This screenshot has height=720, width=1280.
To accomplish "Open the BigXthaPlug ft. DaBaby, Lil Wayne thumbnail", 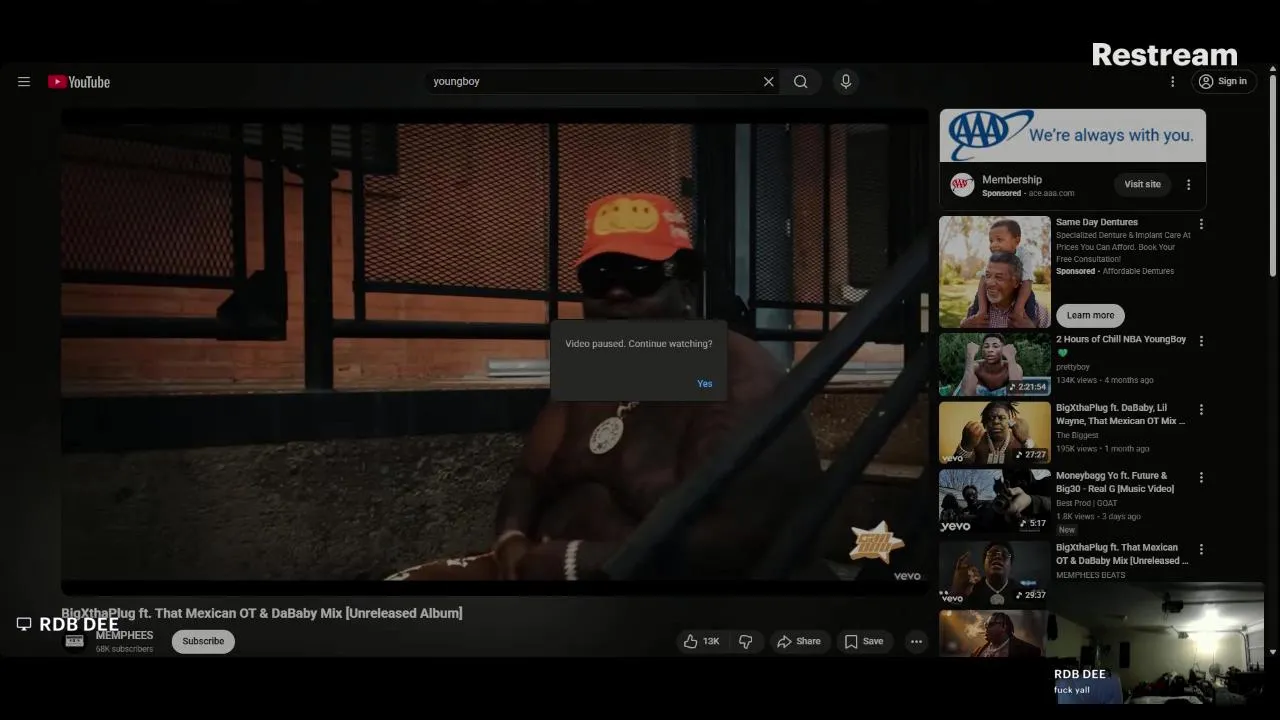I will [995, 433].
